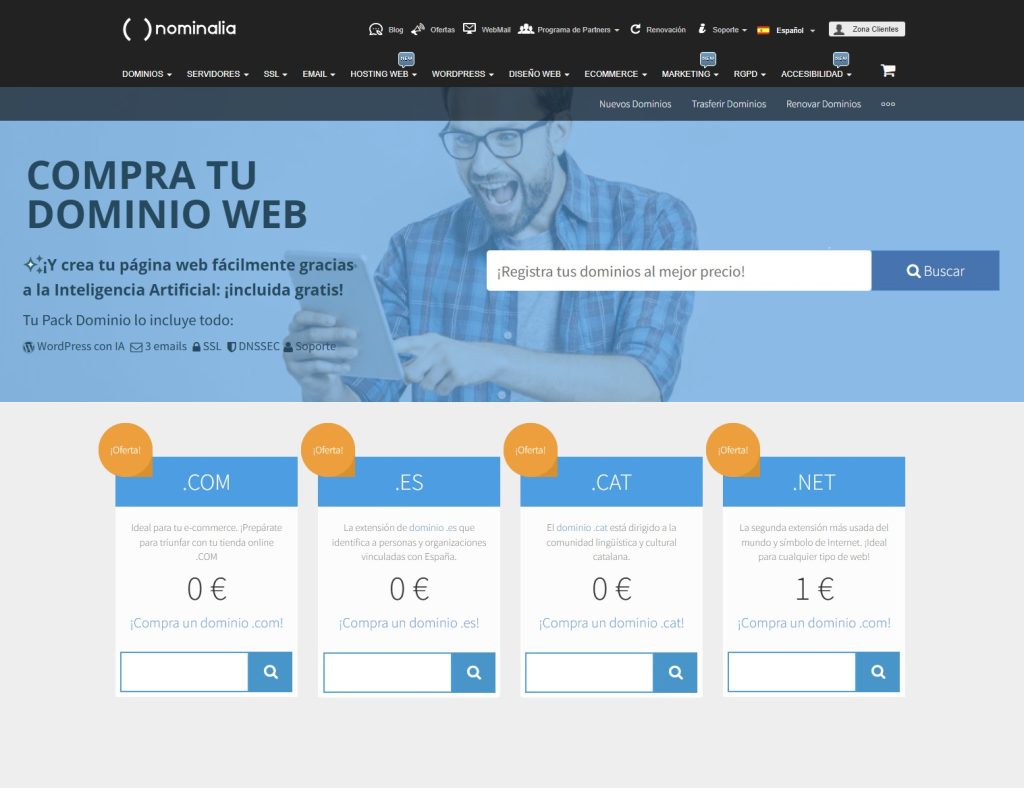Open the HOSTING WEB menu

tap(383, 74)
